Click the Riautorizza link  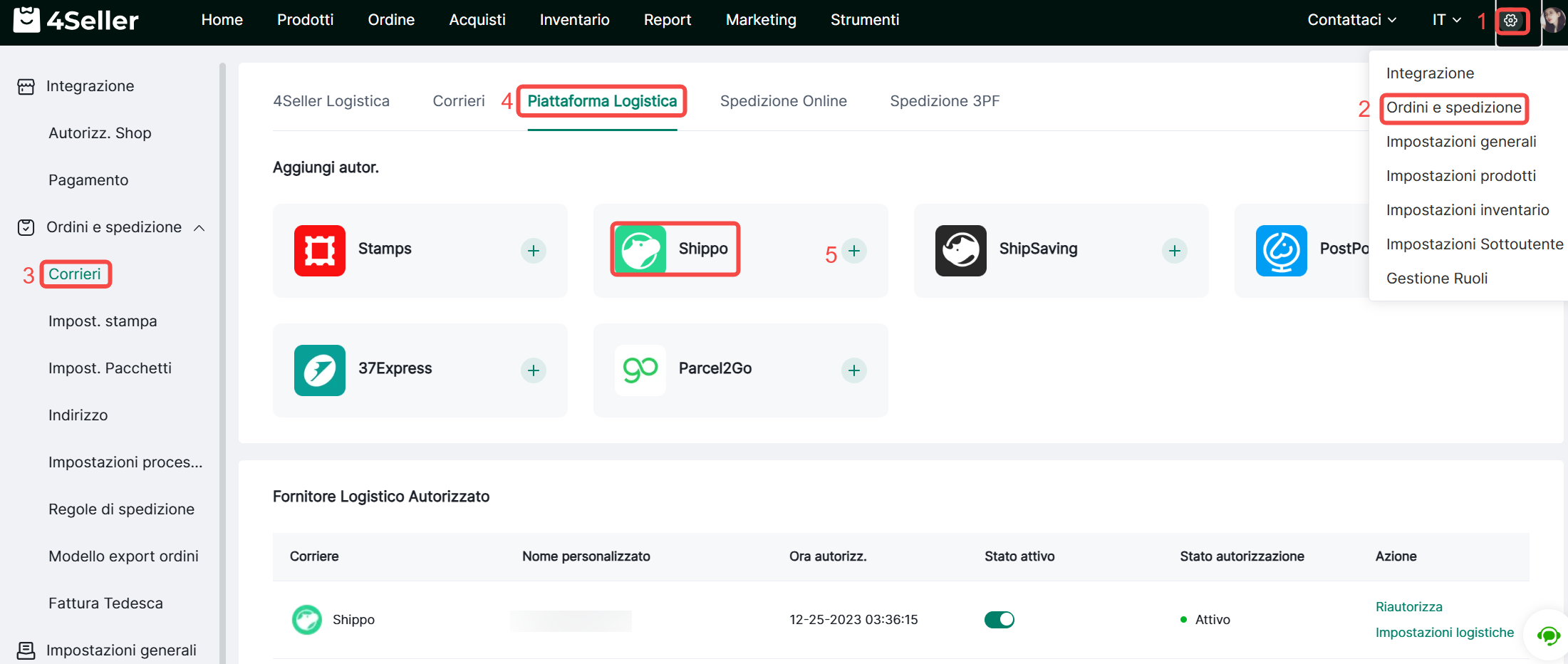coord(1408,607)
